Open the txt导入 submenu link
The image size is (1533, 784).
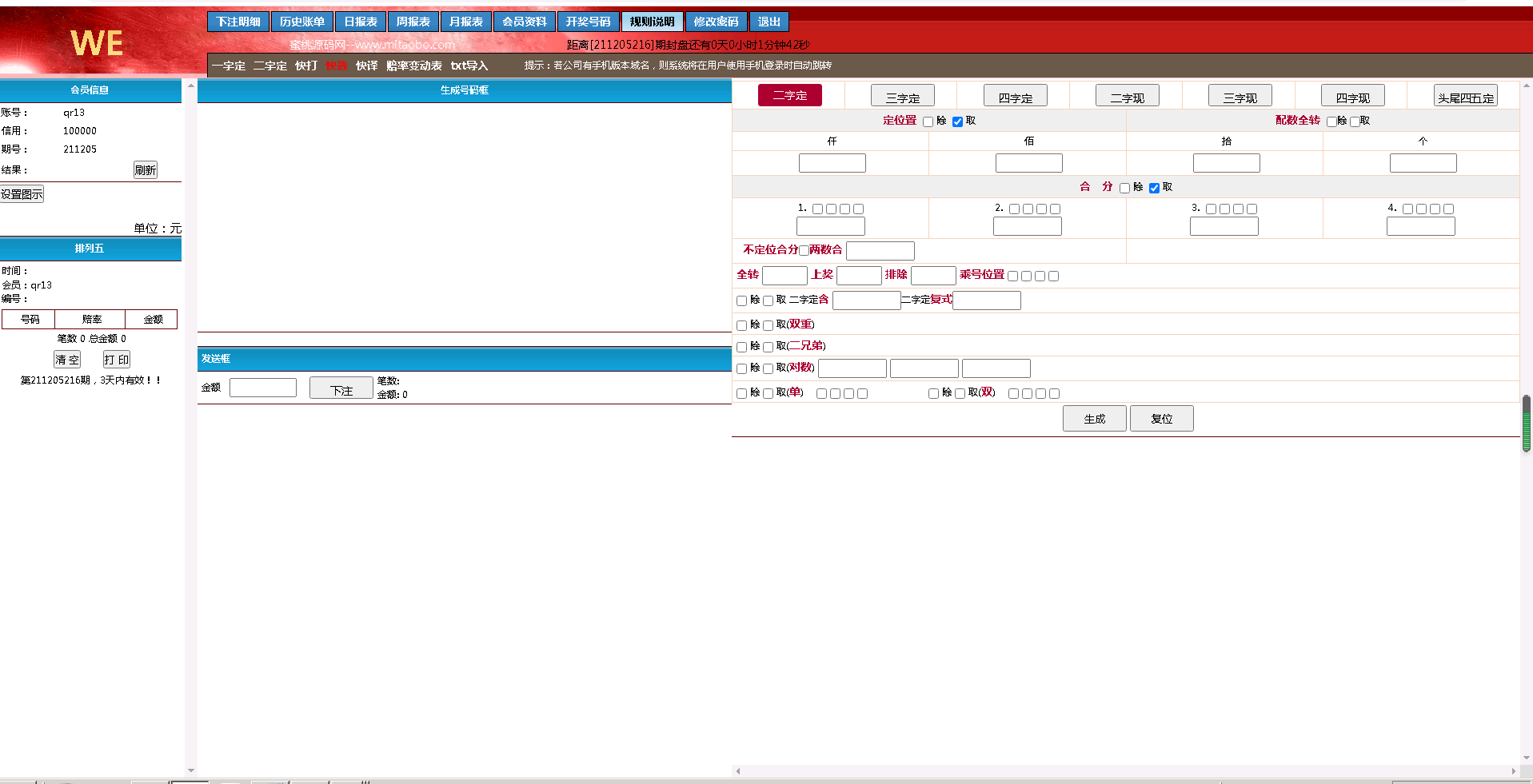[469, 66]
